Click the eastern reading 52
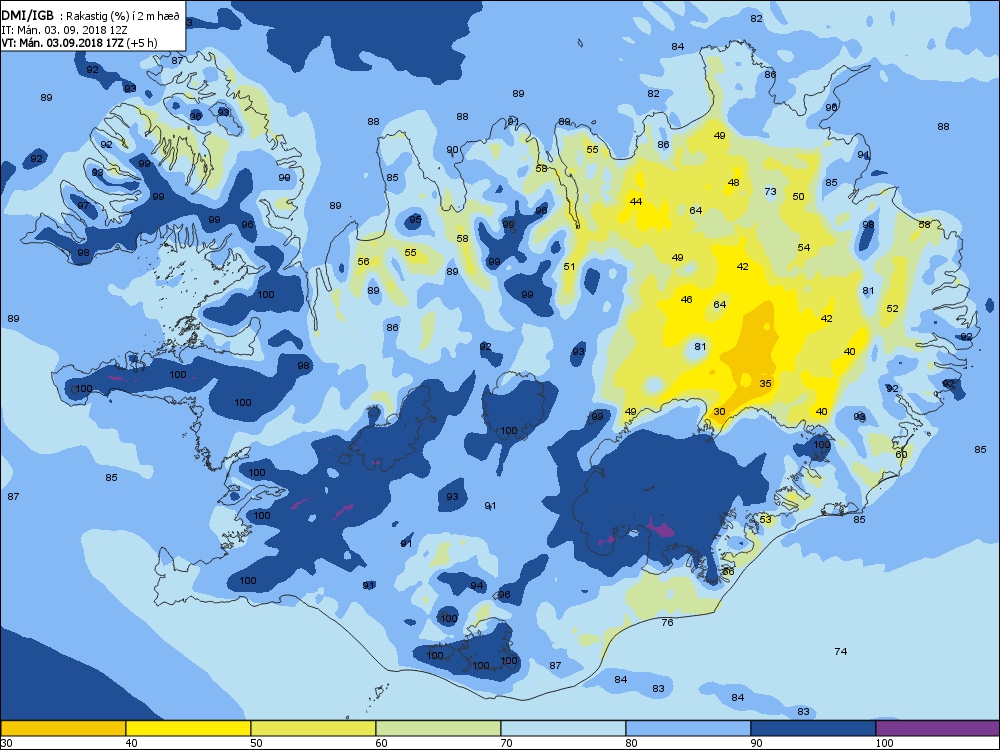Image resolution: width=1000 pixels, height=750 pixels. coord(892,308)
